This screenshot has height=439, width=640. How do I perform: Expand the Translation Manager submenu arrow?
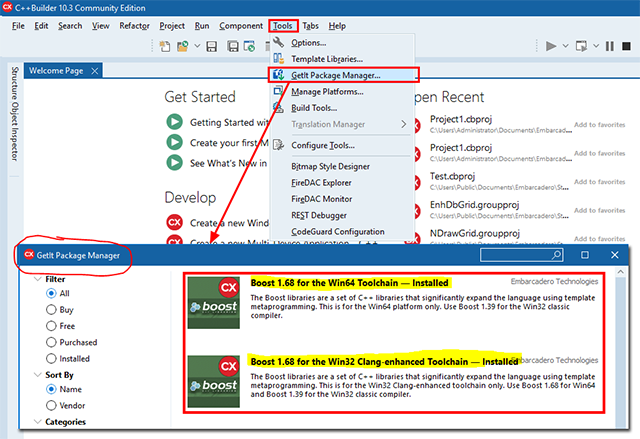click(403, 124)
